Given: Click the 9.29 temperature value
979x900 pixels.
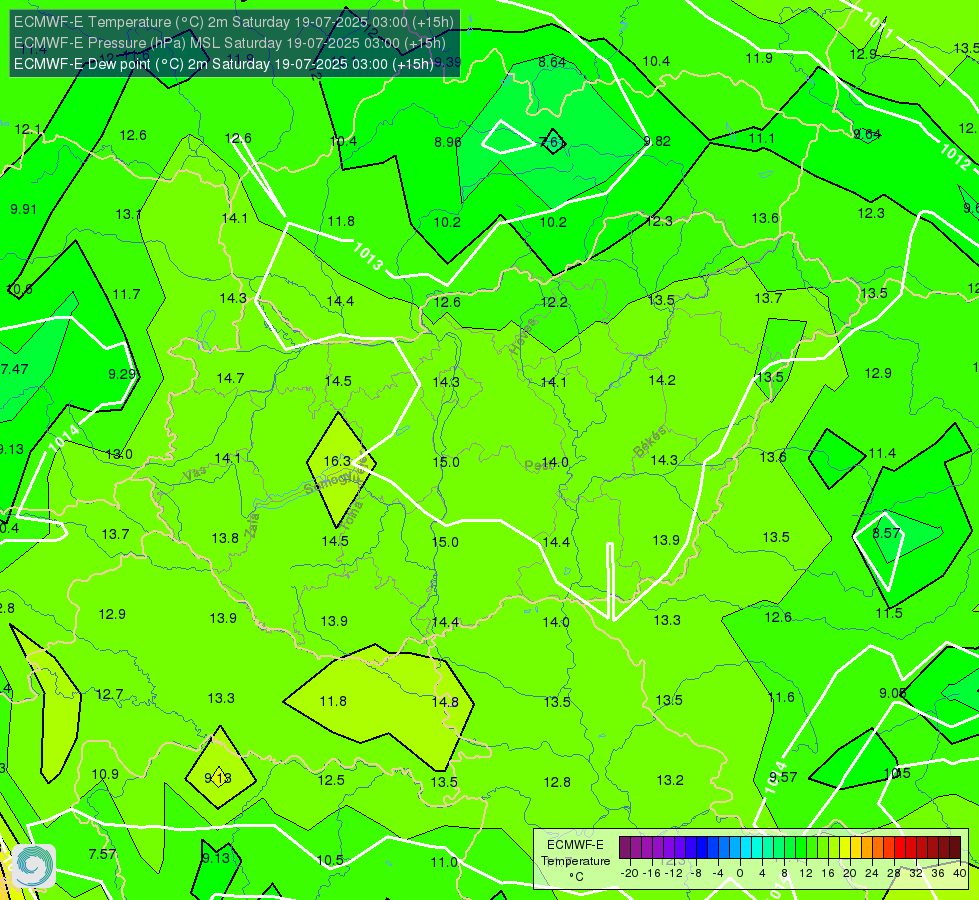Looking at the screenshot, I should (x=122, y=373).
